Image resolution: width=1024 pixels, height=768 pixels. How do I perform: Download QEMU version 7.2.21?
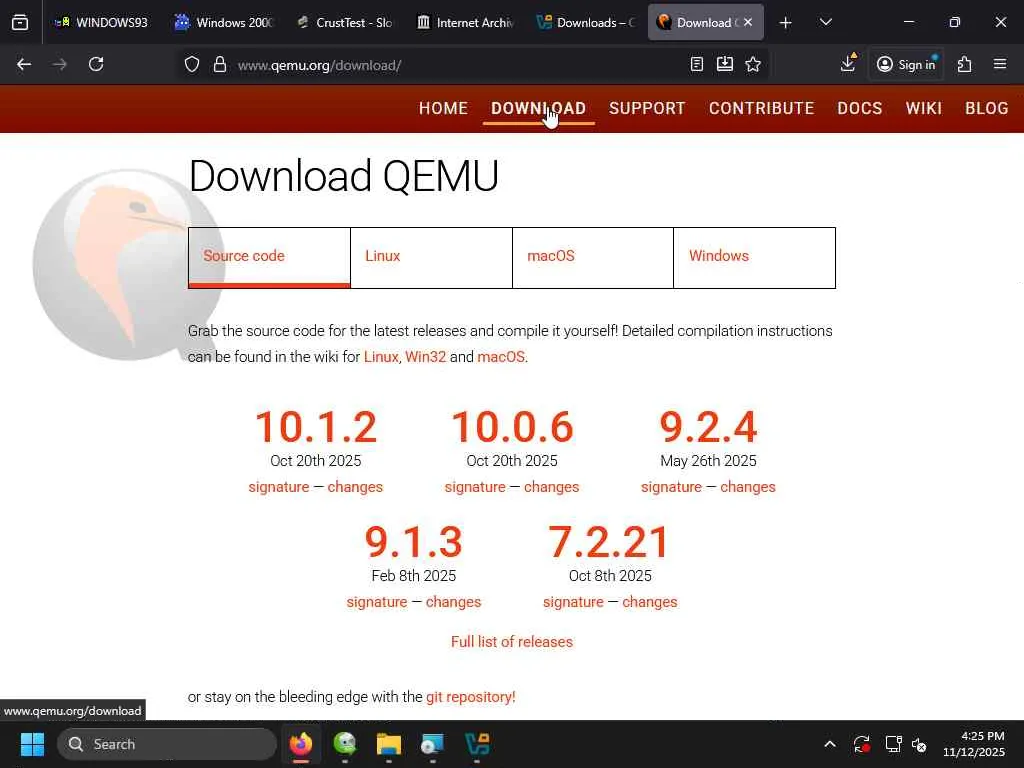(609, 542)
